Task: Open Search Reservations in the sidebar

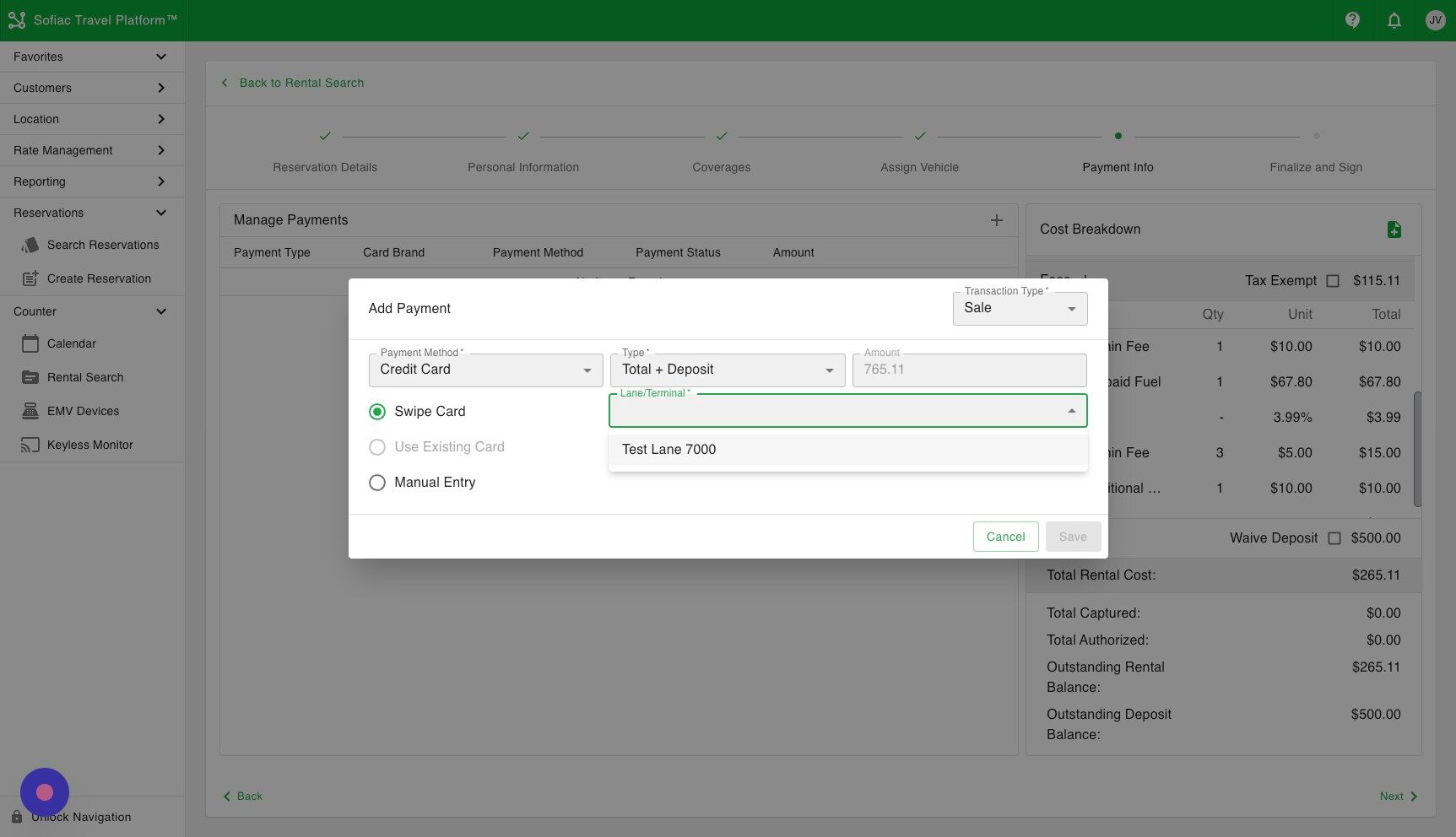Action: 103,245
